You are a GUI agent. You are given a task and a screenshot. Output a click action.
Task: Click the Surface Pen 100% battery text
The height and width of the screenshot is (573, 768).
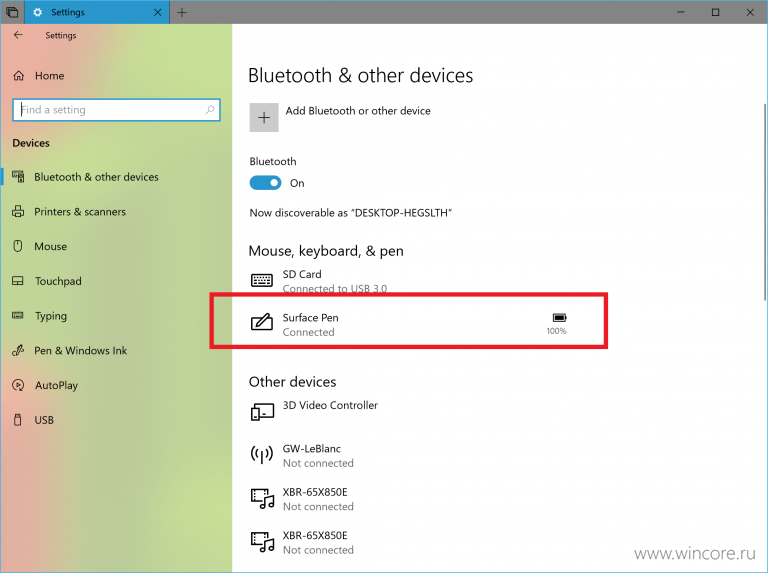point(556,331)
